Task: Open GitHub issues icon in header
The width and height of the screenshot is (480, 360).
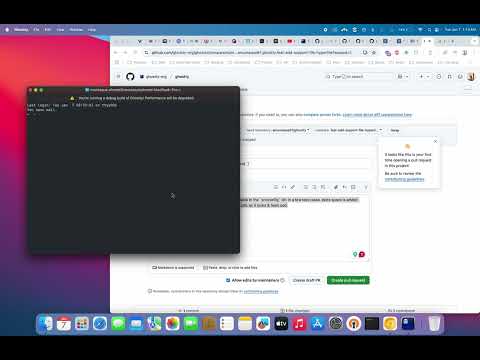Action: (x=439, y=77)
